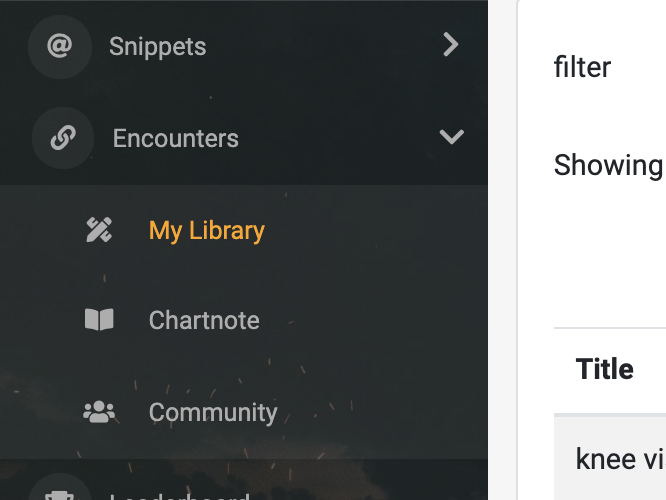Open My Library under Encounters
The image size is (666, 500).
(x=207, y=231)
